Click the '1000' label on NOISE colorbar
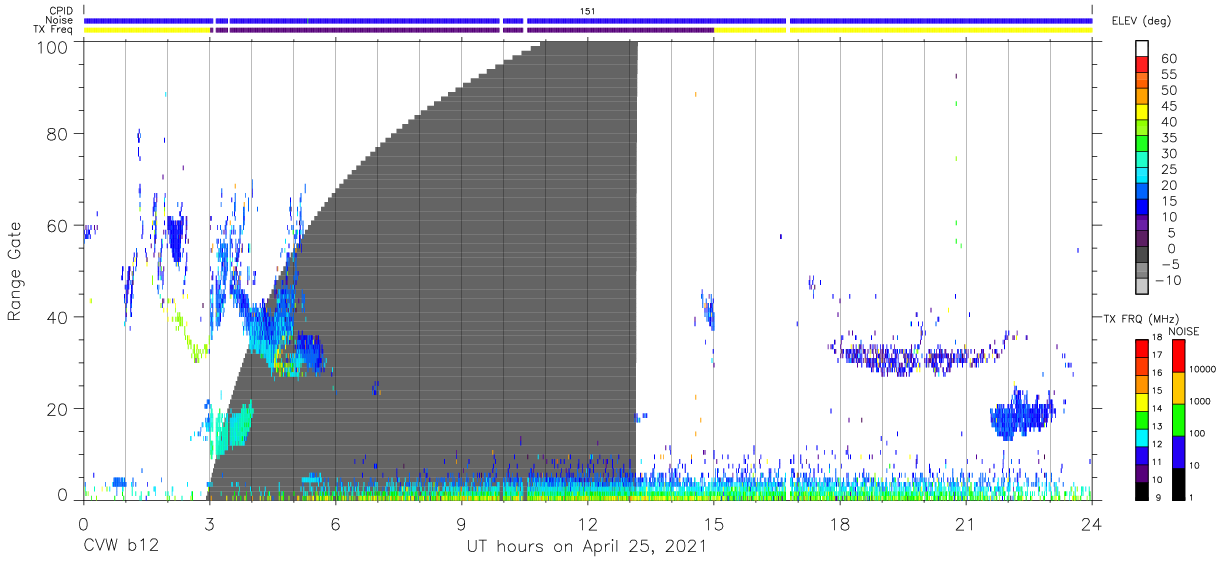 1202,401
